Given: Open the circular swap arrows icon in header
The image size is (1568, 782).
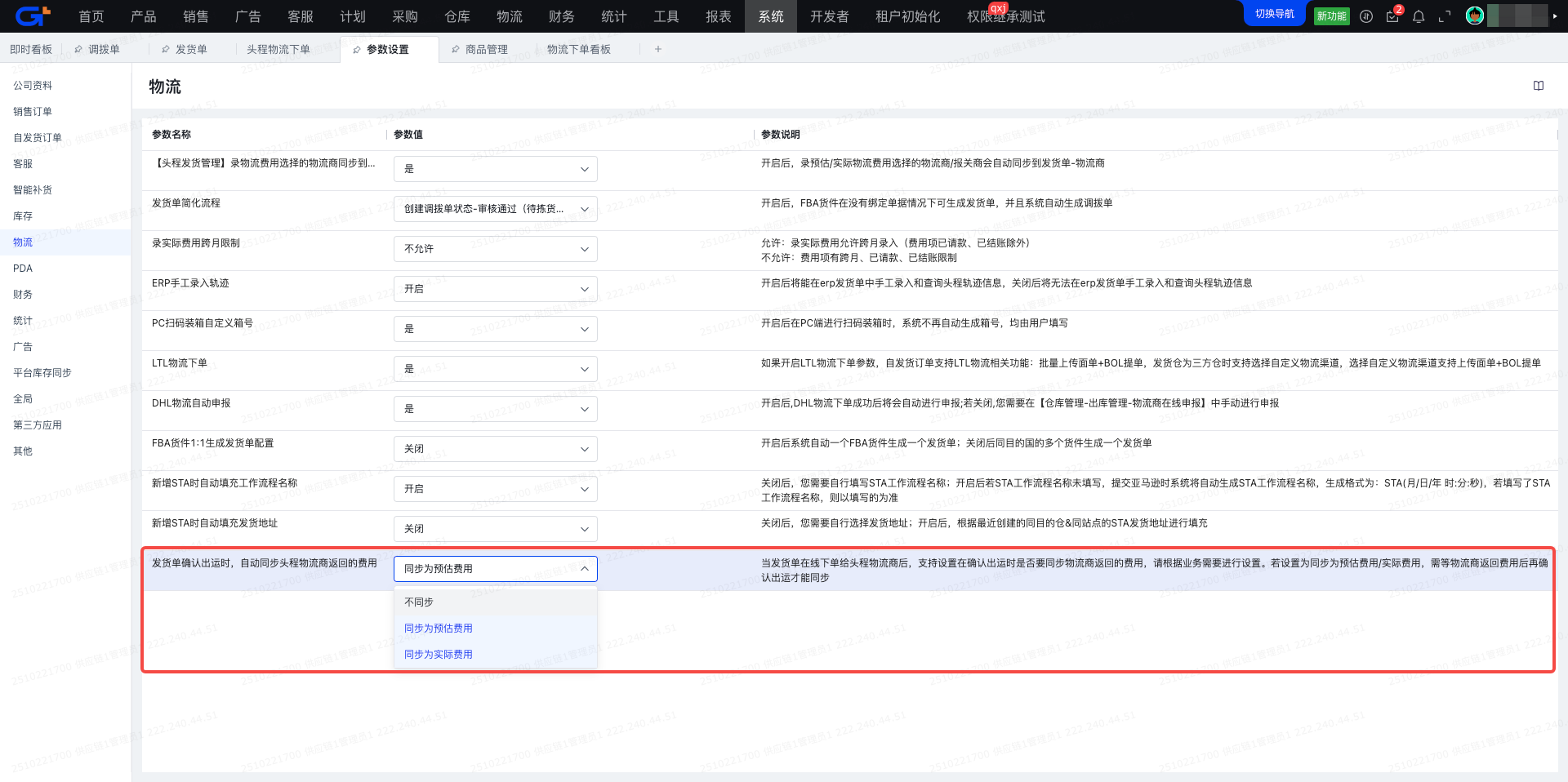Looking at the screenshot, I should click(1366, 16).
